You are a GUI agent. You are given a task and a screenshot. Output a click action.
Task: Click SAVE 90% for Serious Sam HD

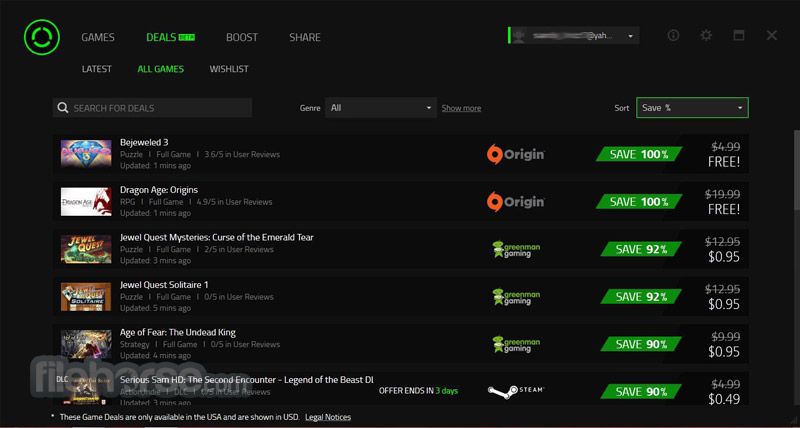[641, 391]
